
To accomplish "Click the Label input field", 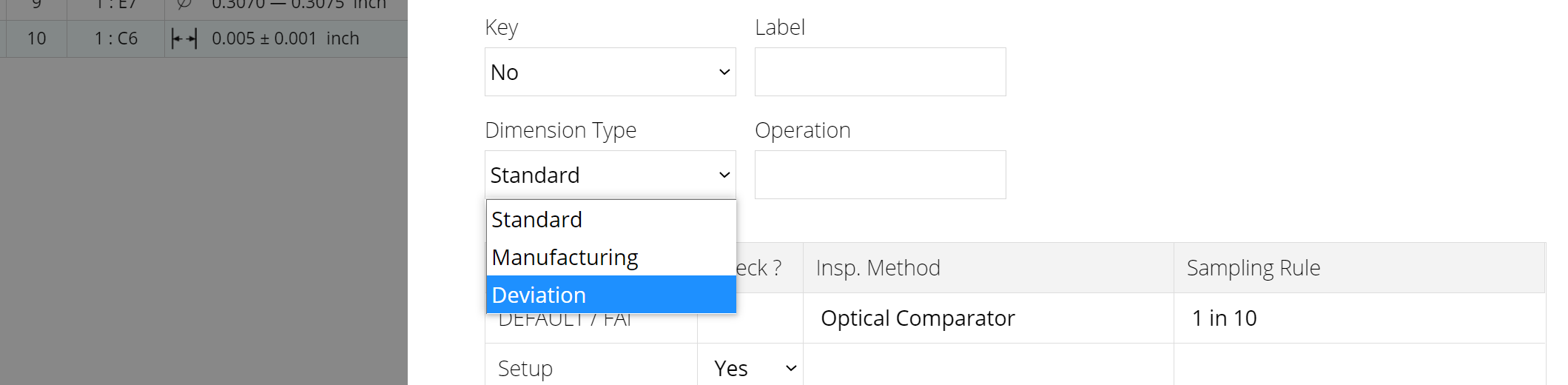I will [x=880, y=72].
